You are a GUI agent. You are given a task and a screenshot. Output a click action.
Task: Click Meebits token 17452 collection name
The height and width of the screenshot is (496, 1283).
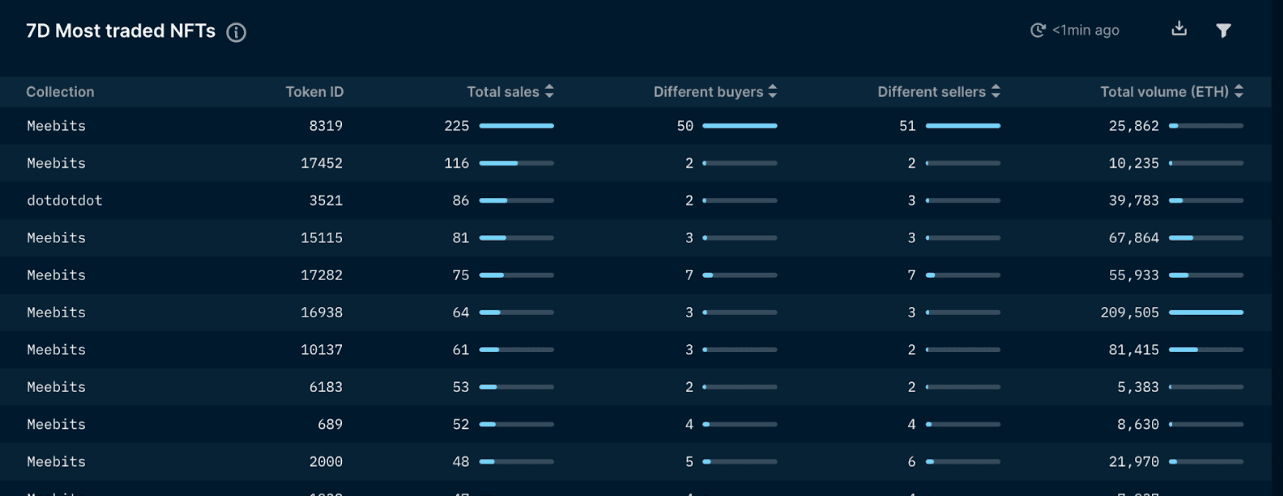coord(56,163)
